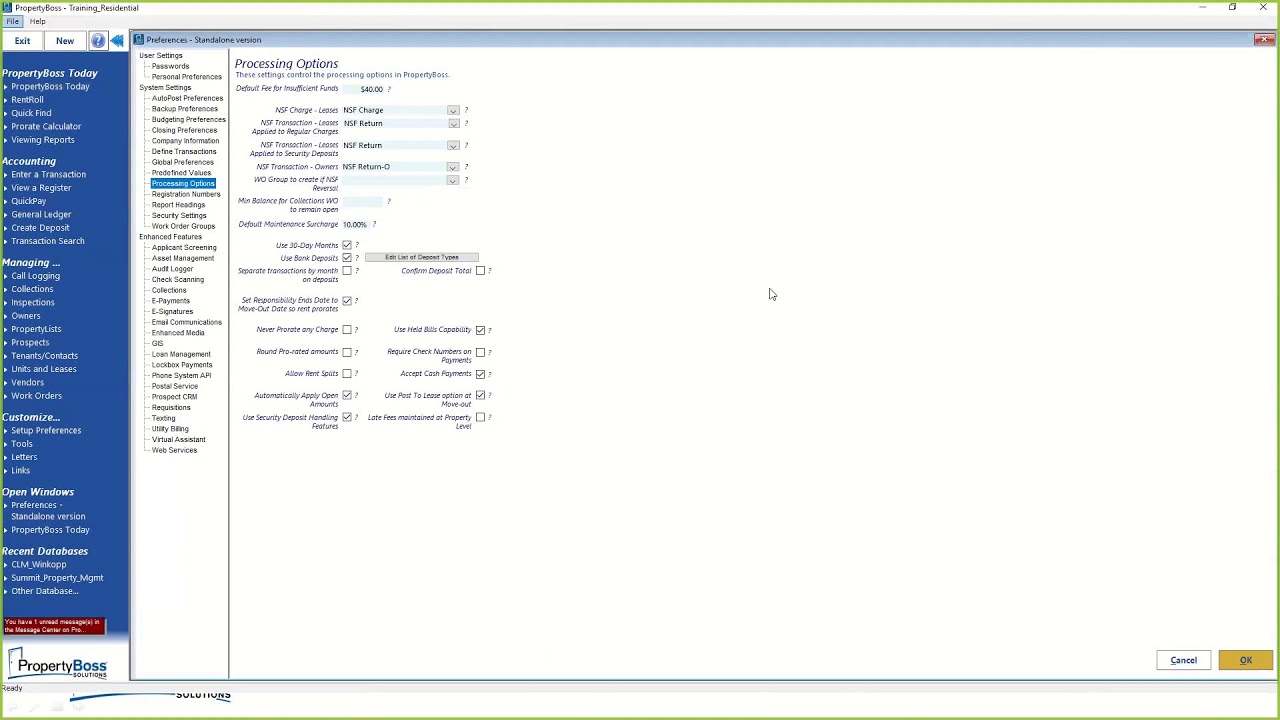
Task: Click Edit List of Deposit Types button
Action: click(x=422, y=258)
